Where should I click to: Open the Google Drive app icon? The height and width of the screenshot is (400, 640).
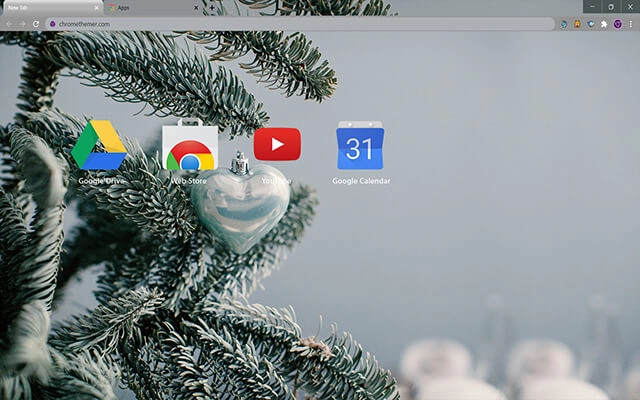(x=99, y=145)
